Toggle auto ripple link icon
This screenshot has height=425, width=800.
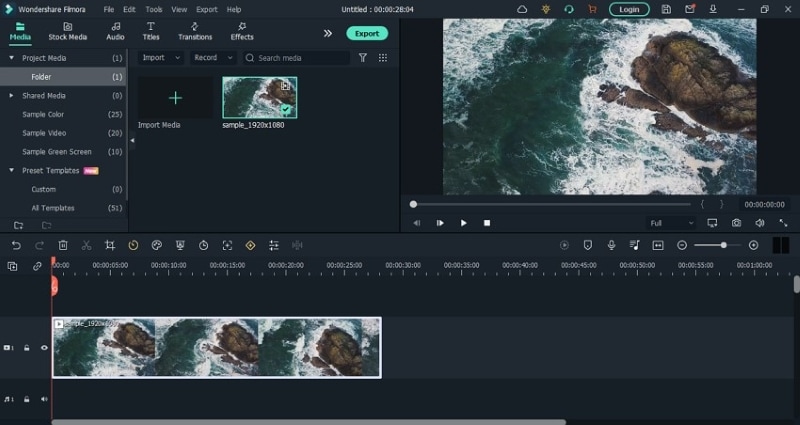click(x=37, y=266)
